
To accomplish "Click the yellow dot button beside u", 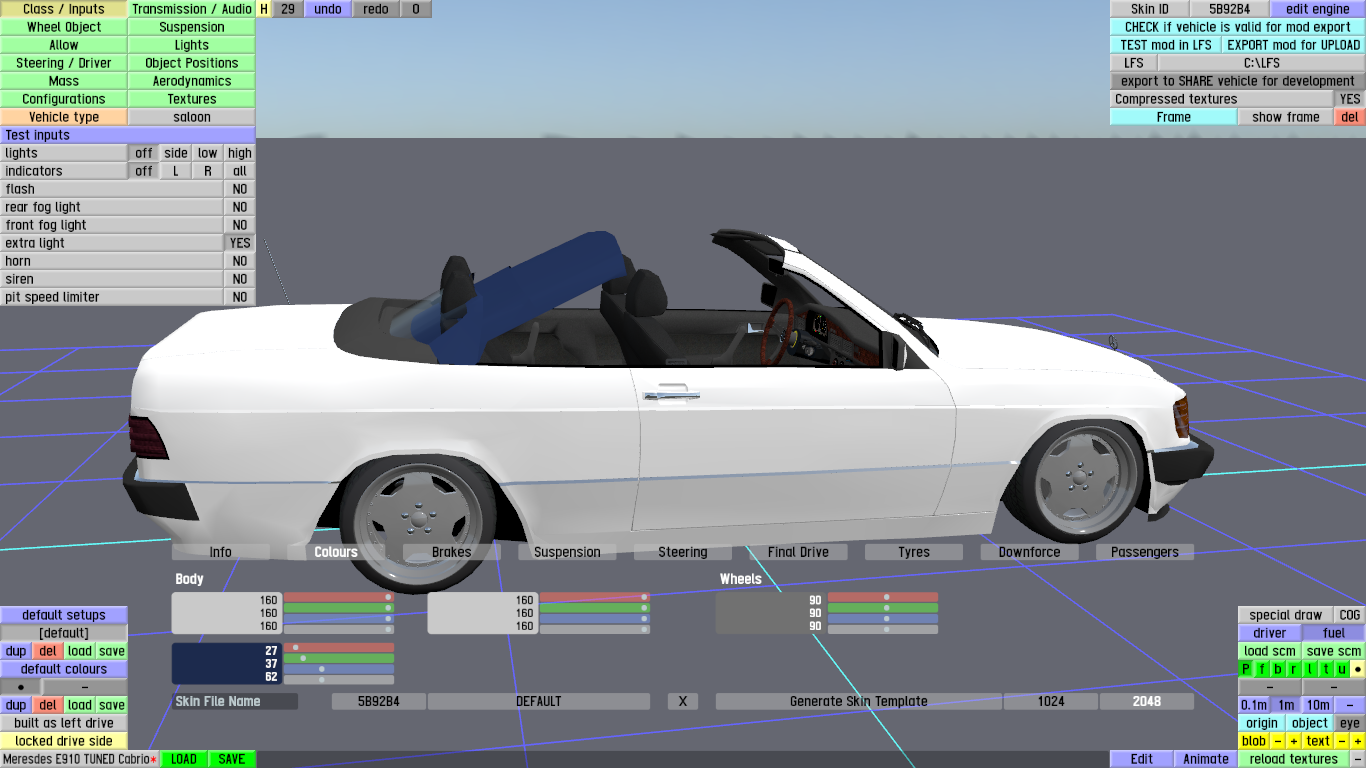I will [x=1358, y=669].
